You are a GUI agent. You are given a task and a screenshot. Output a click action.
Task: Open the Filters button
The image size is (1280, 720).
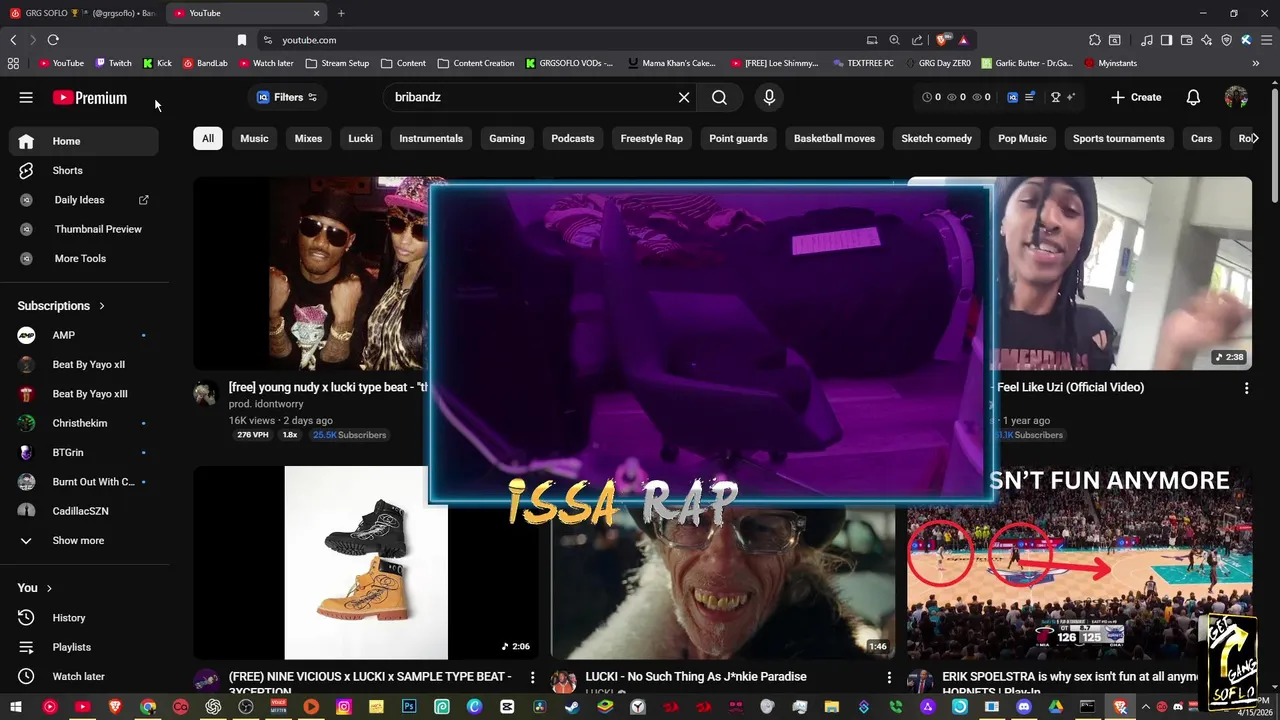tap(287, 97)
